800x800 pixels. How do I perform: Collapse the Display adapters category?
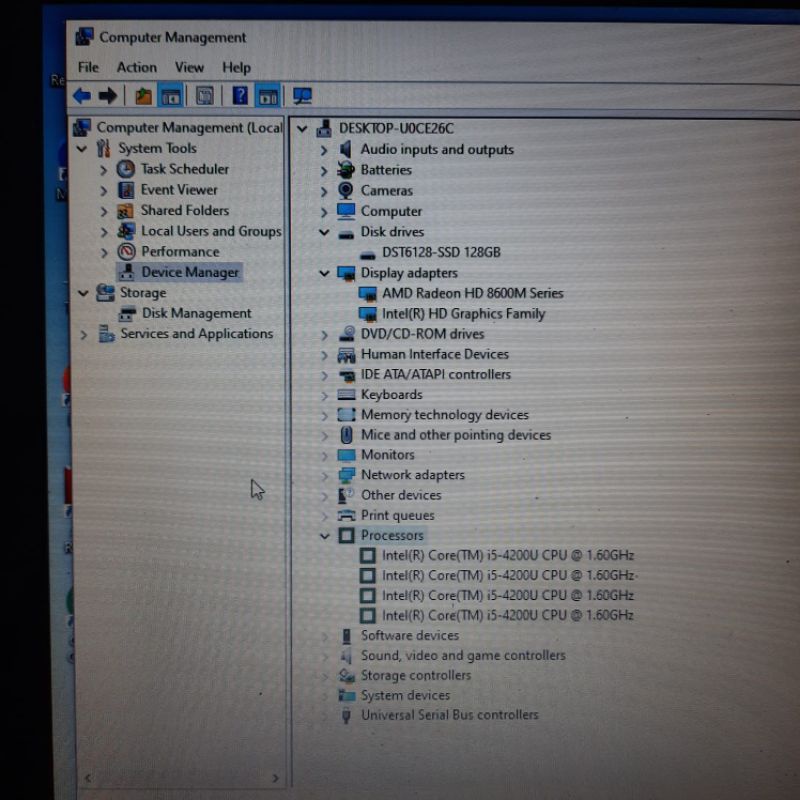(324, 273)
